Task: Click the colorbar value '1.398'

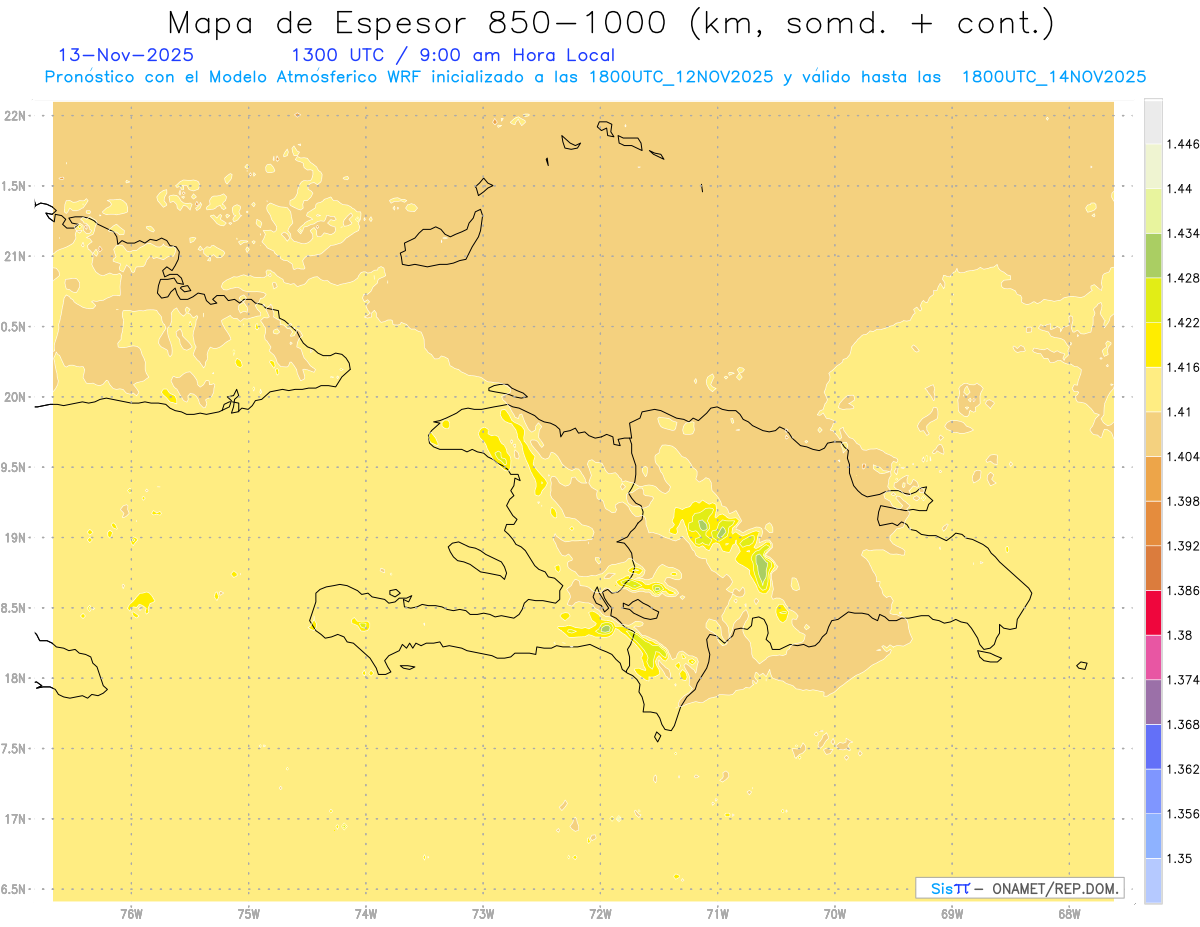Action: click(1183, 501)
